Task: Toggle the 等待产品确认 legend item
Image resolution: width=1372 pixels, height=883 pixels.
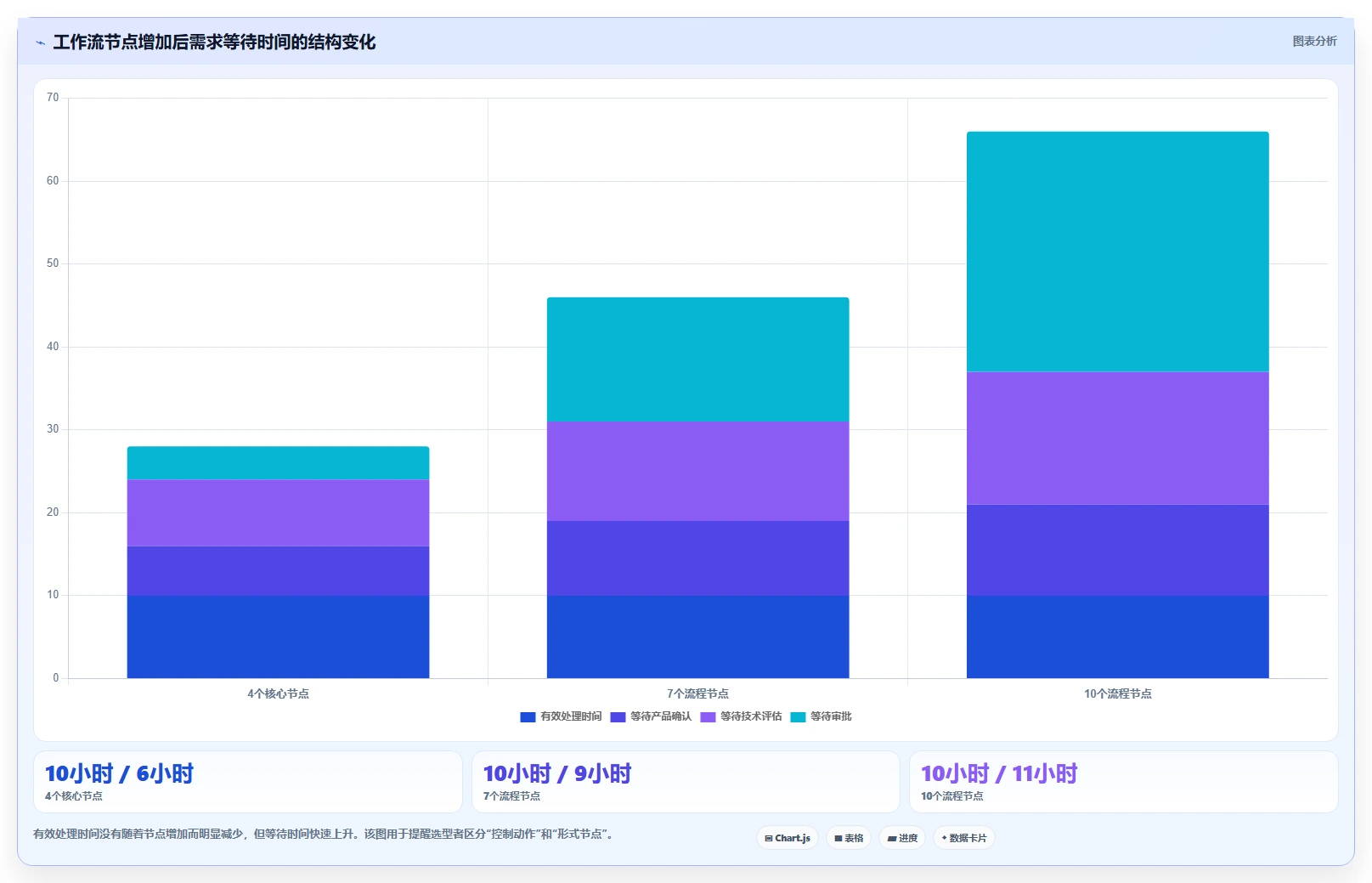Action: [651, 716]
